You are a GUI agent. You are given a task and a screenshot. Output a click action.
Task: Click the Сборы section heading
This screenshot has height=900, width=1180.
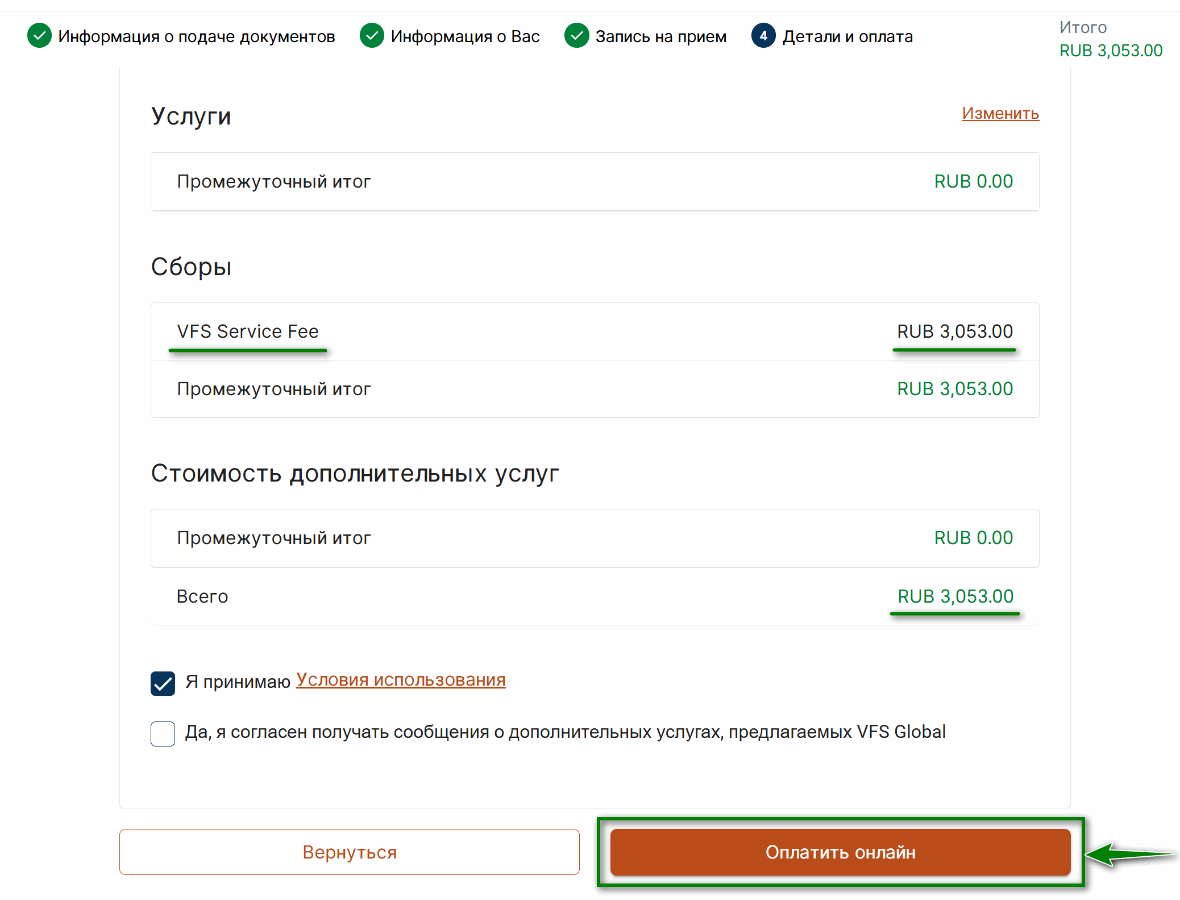[191, 266]
